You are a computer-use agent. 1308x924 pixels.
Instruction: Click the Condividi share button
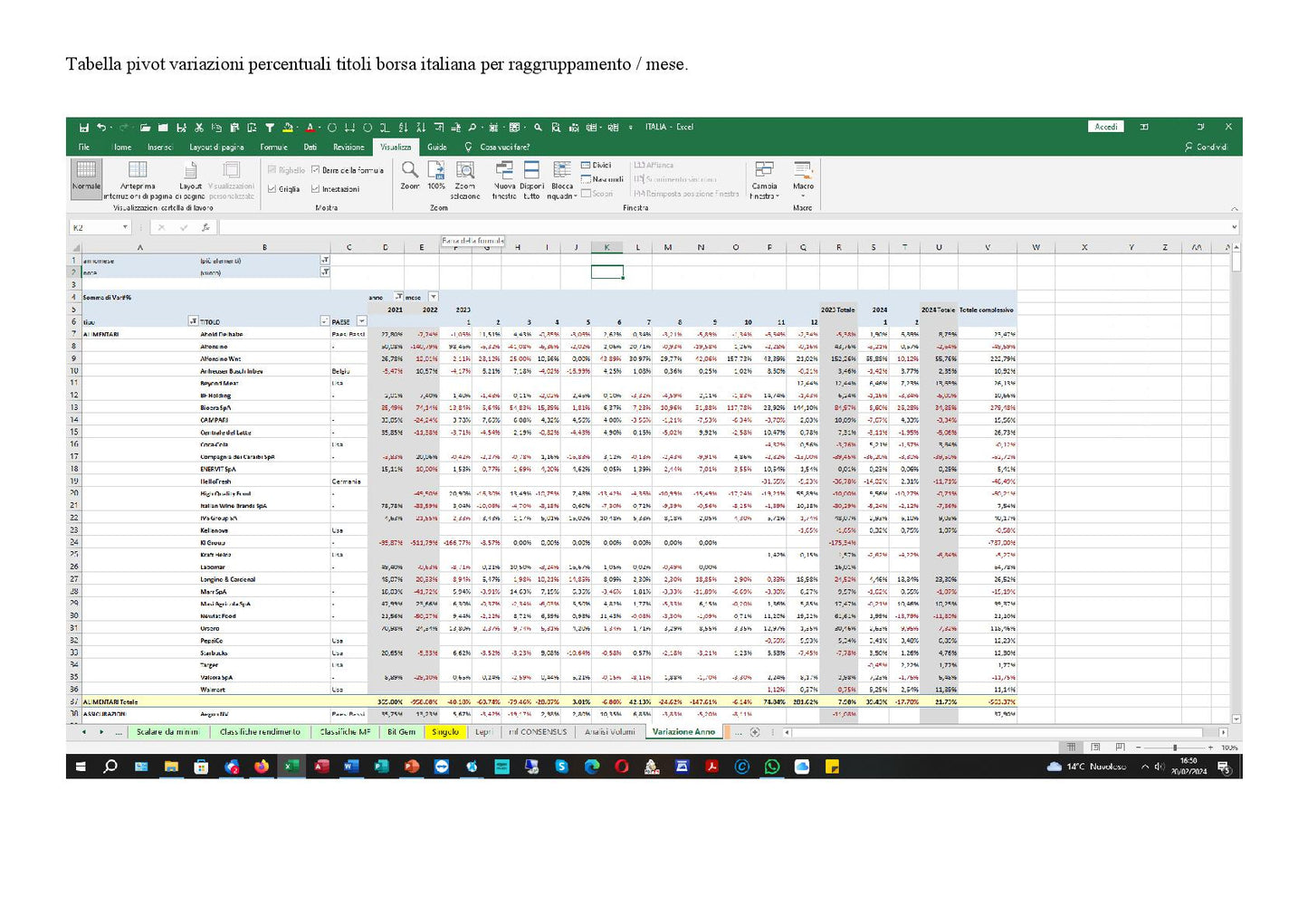click(x=1206, y=147)
